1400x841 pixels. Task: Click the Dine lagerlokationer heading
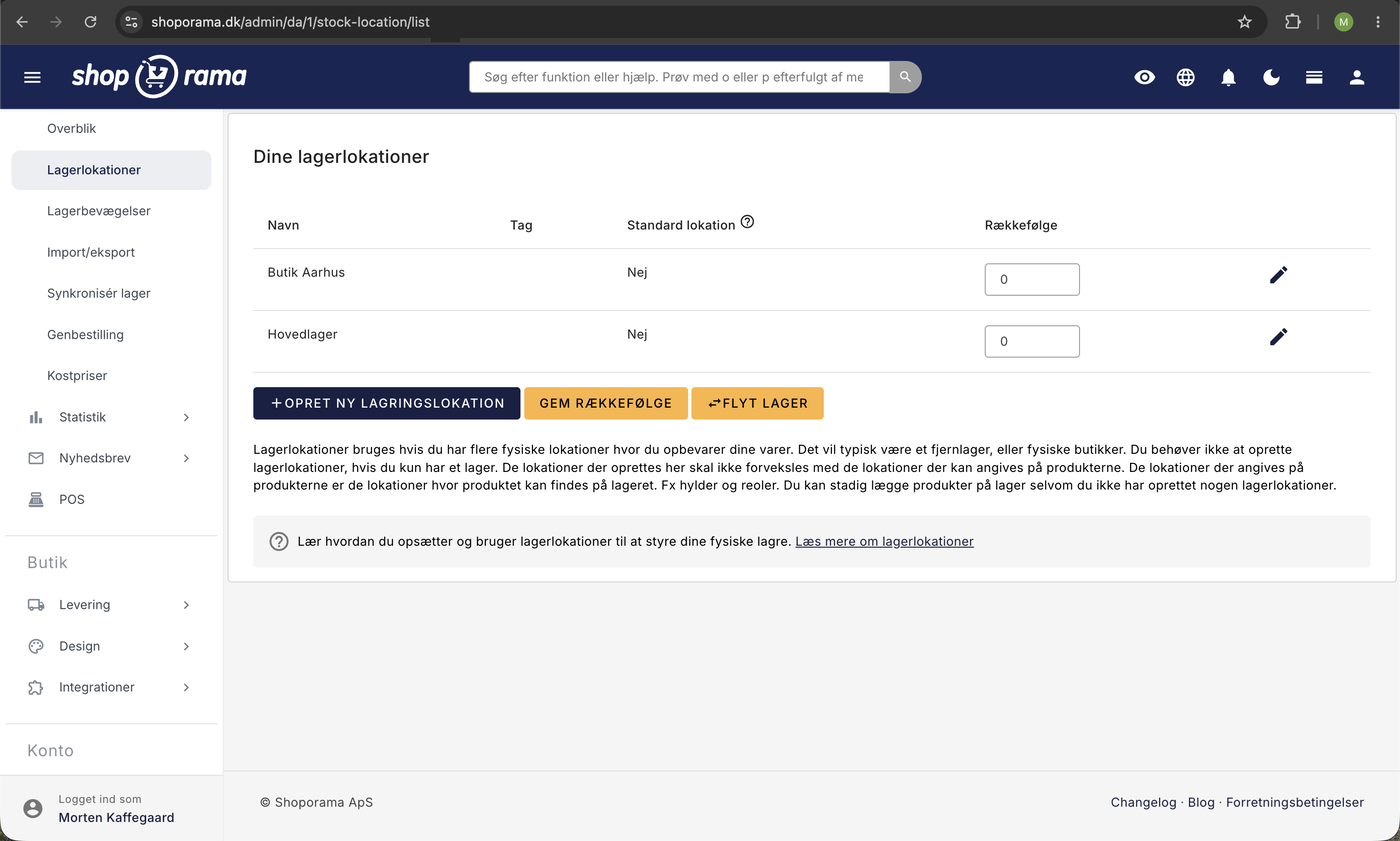tap(341, 157)
